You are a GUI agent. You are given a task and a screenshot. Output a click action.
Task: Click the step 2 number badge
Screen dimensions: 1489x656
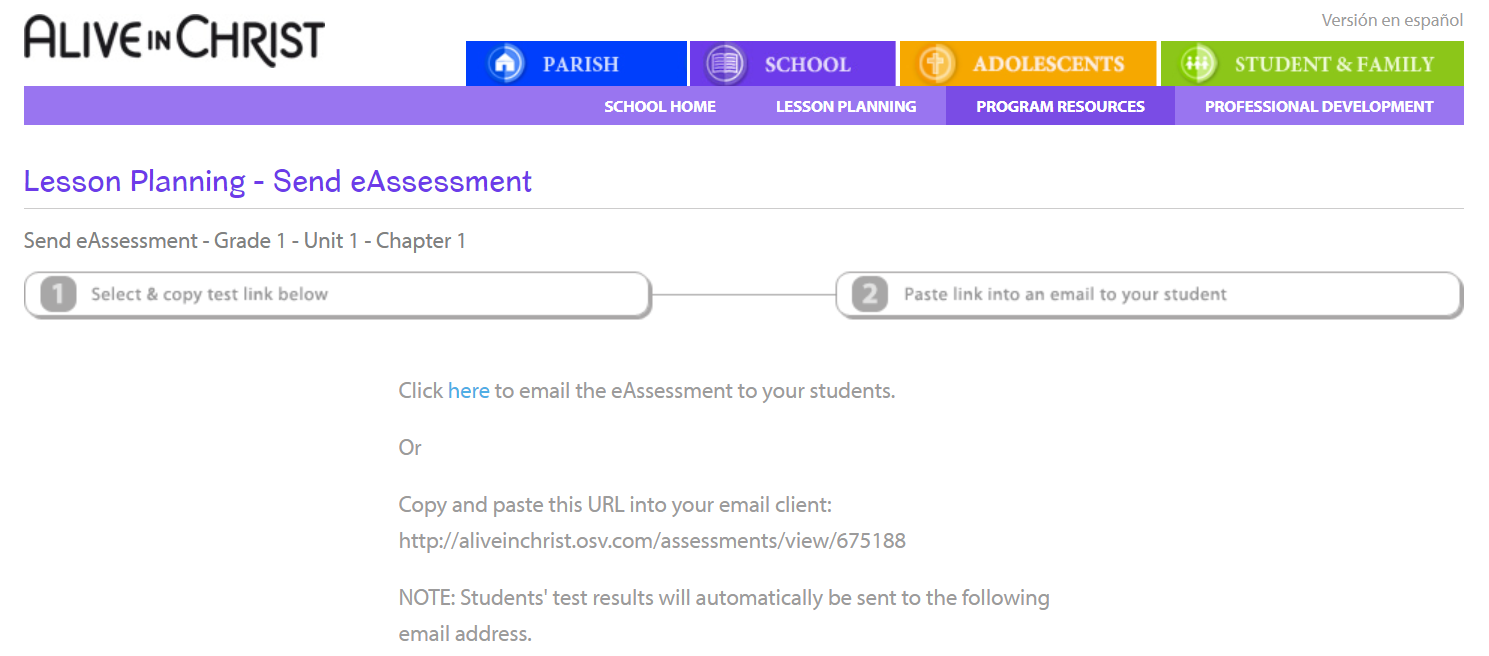tap(870, 294)
